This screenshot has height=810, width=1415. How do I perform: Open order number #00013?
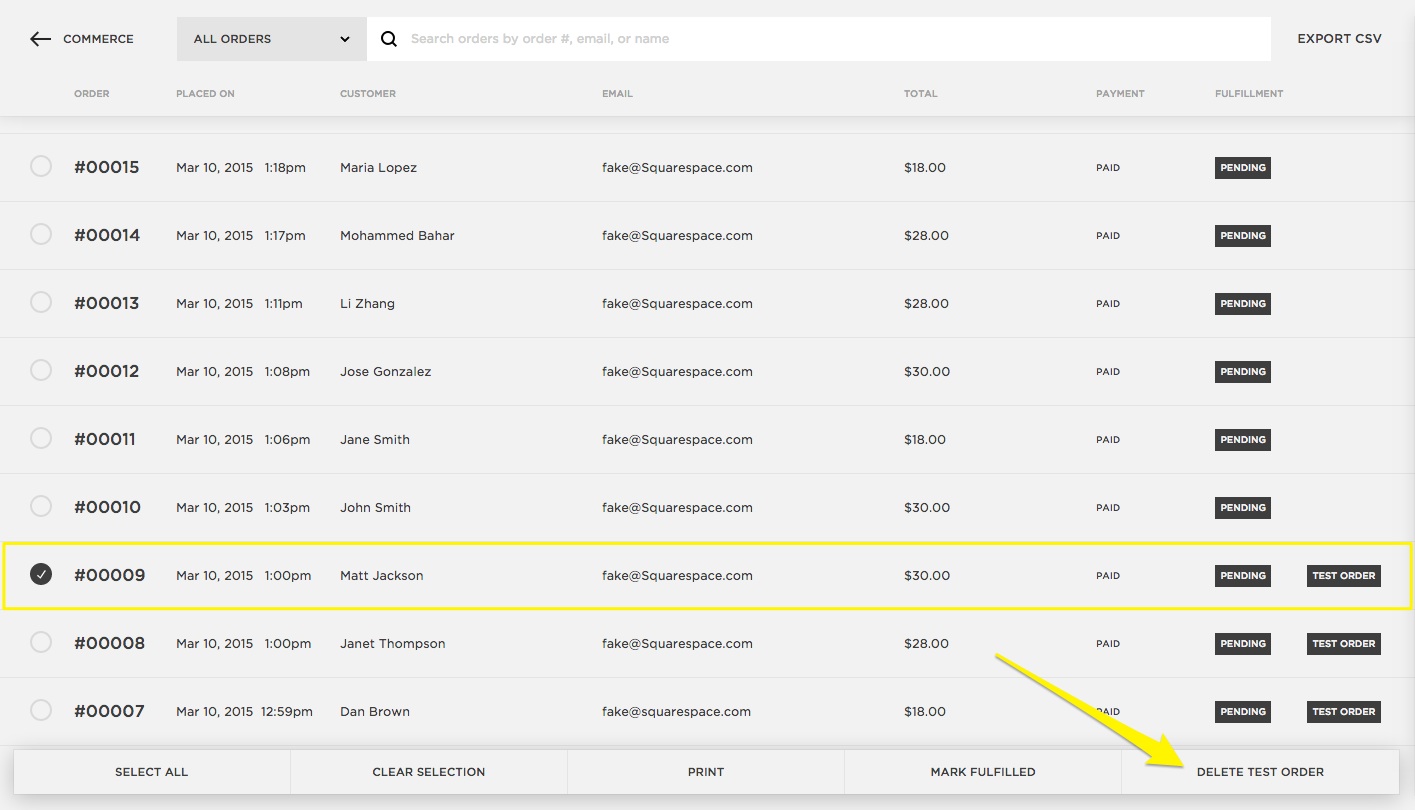click(x=107, y=303)
